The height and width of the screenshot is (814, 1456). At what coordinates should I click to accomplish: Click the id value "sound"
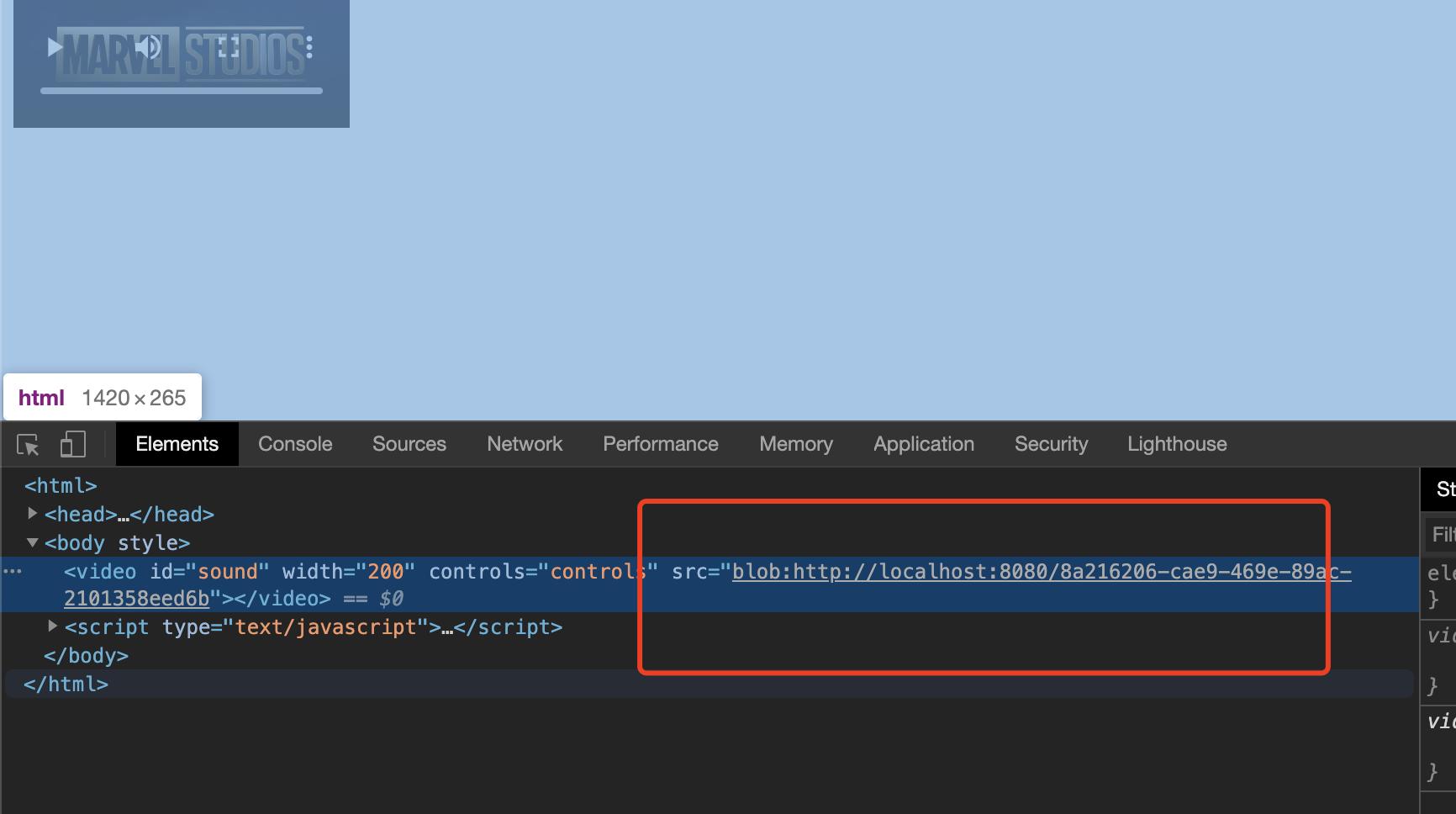(227, 572)
